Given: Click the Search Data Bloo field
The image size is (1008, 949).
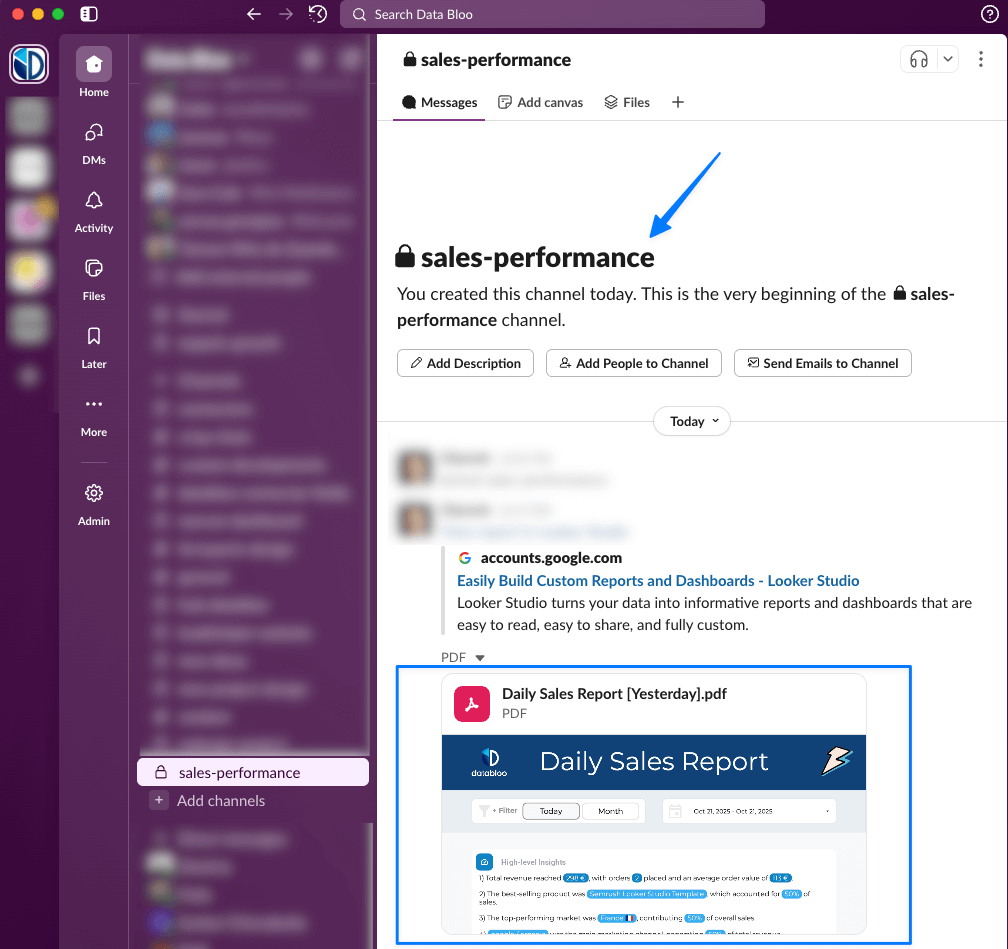Looking at the screenshot, I should [x=552, y=14].
